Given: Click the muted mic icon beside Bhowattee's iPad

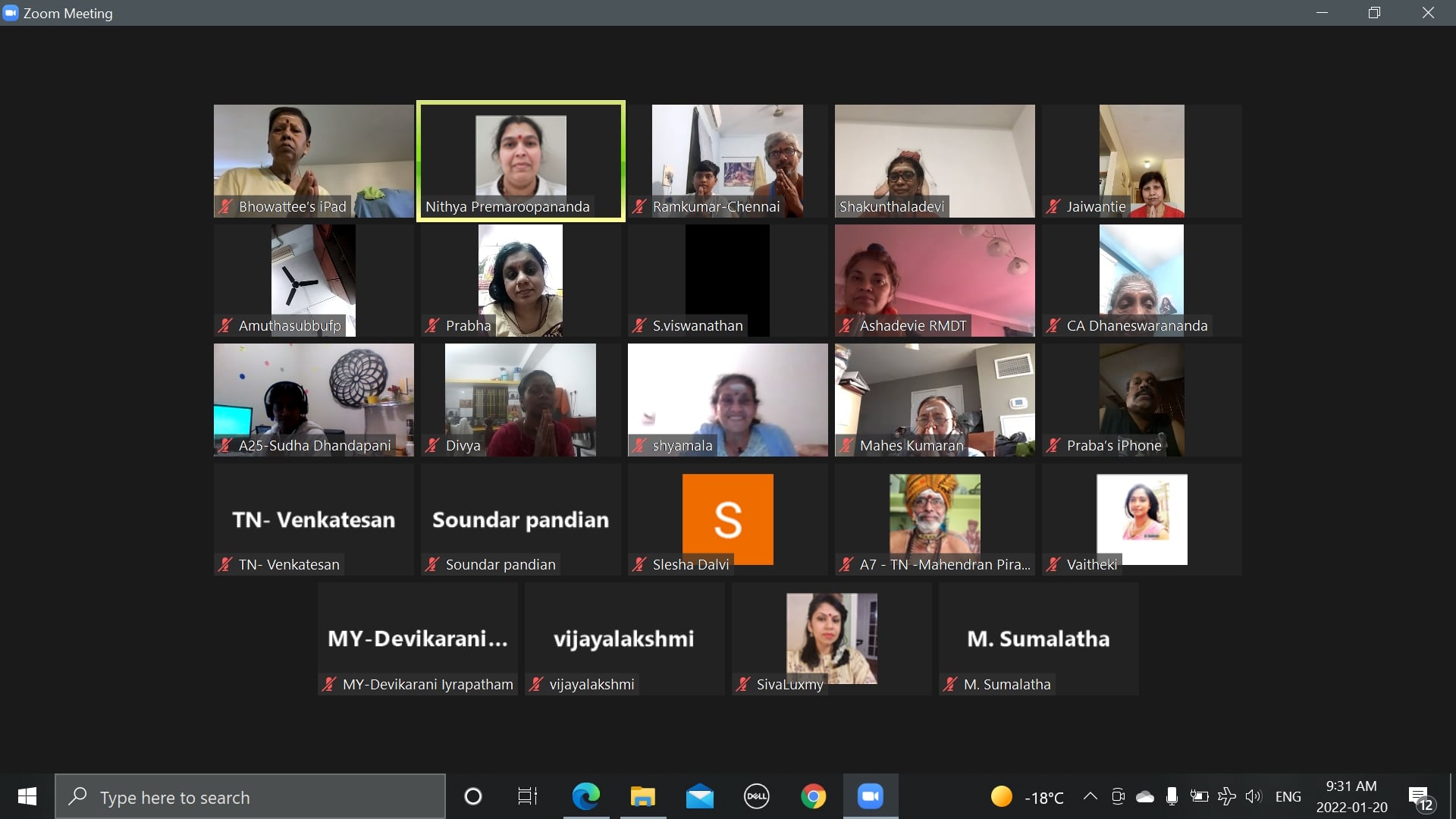Looking at the screenshot, I should 225,206.
